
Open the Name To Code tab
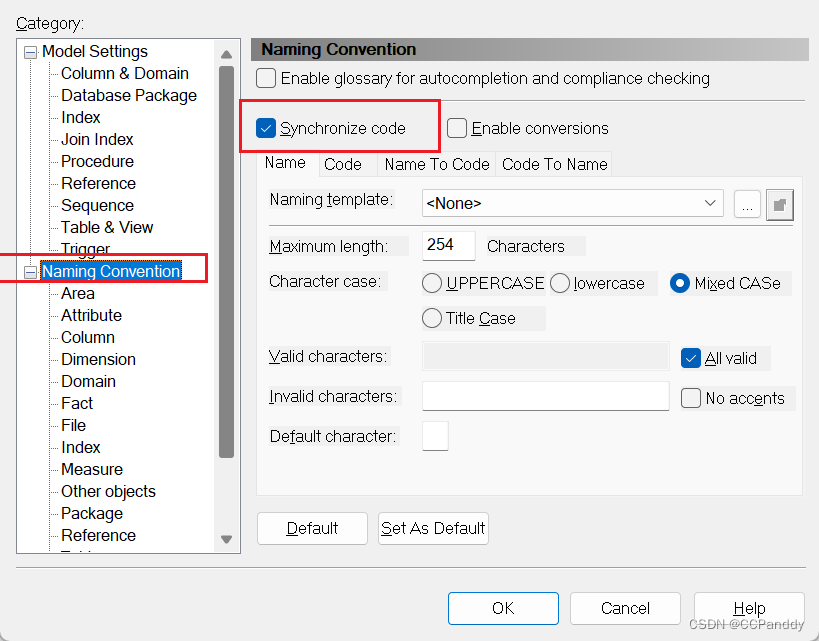(x=437, y=164)
